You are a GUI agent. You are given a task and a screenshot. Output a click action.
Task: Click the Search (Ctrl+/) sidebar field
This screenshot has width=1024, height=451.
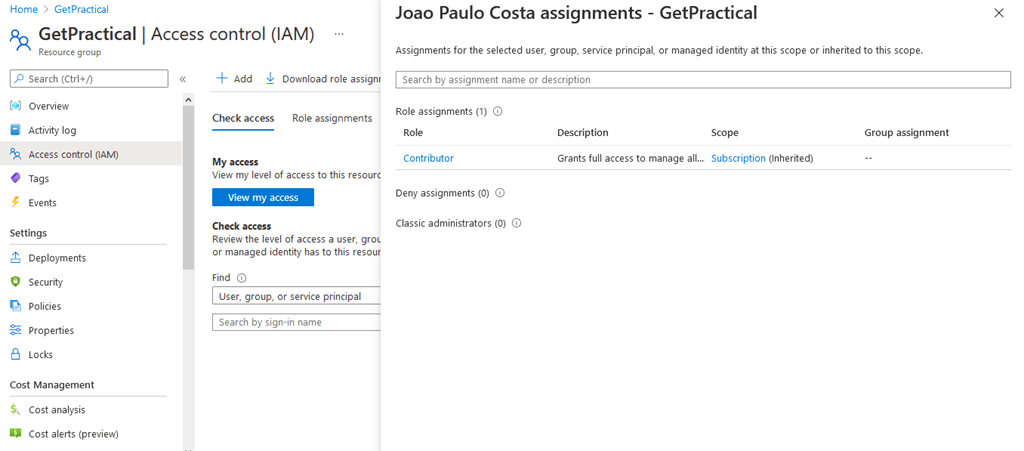click(x=89, y=79)
